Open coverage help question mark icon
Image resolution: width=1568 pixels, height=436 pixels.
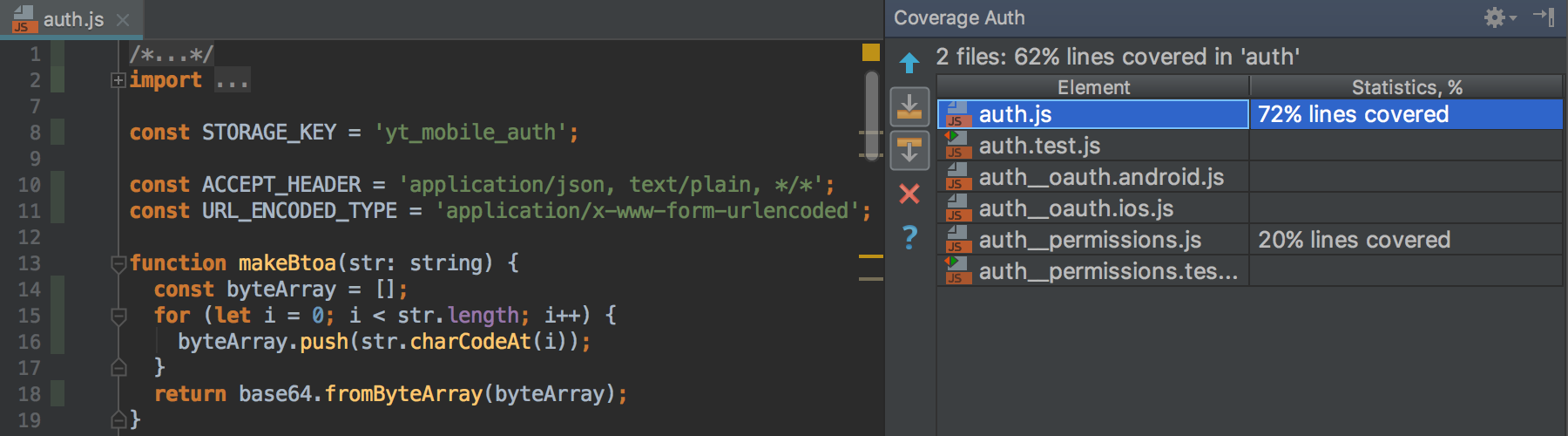click(909, 236)
